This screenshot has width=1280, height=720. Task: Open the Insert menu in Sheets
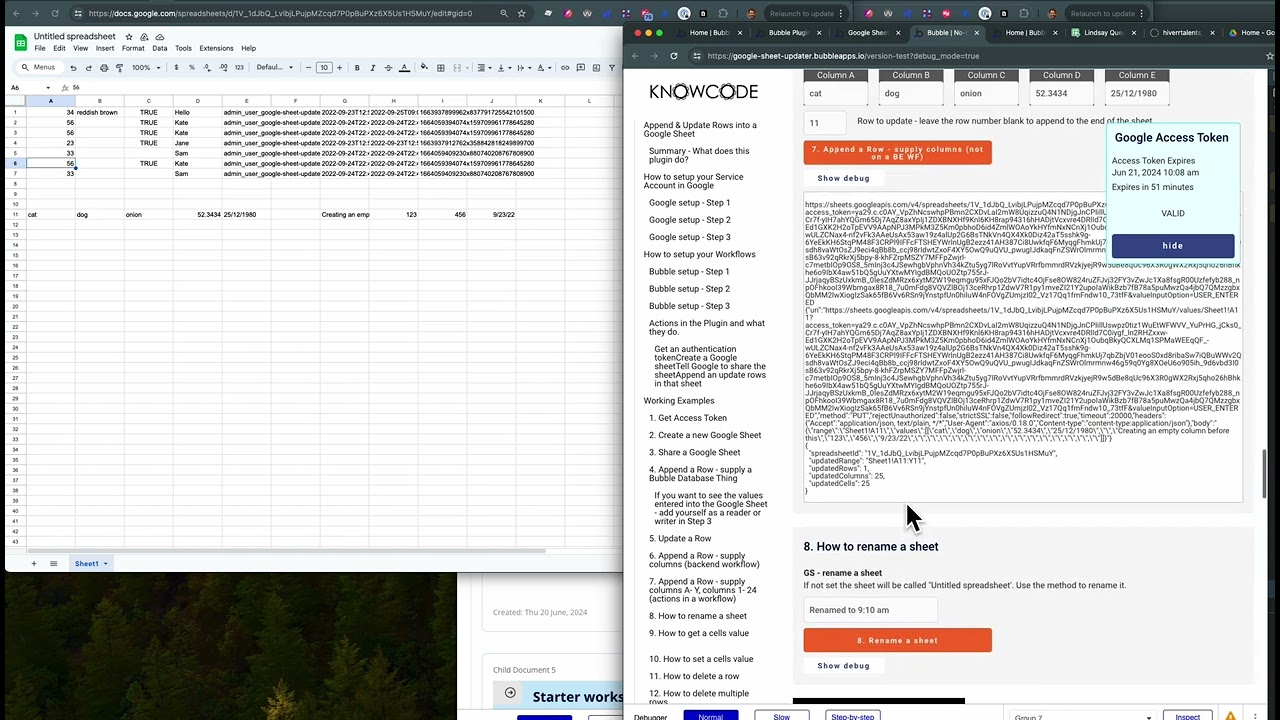coord(105,48)
